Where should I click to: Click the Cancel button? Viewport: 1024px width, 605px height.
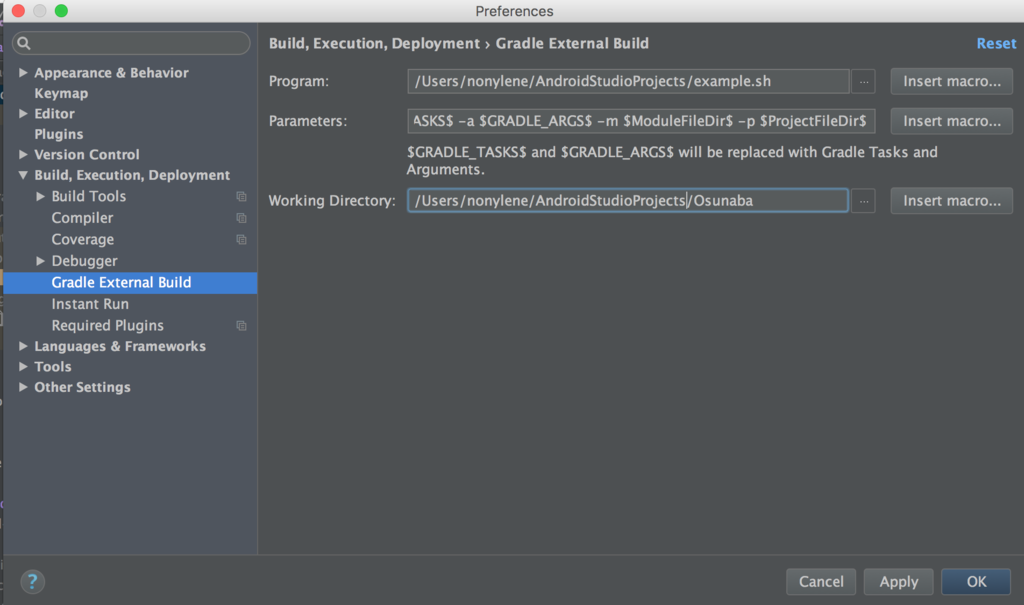pyautogui.click(x=821, y=581)
